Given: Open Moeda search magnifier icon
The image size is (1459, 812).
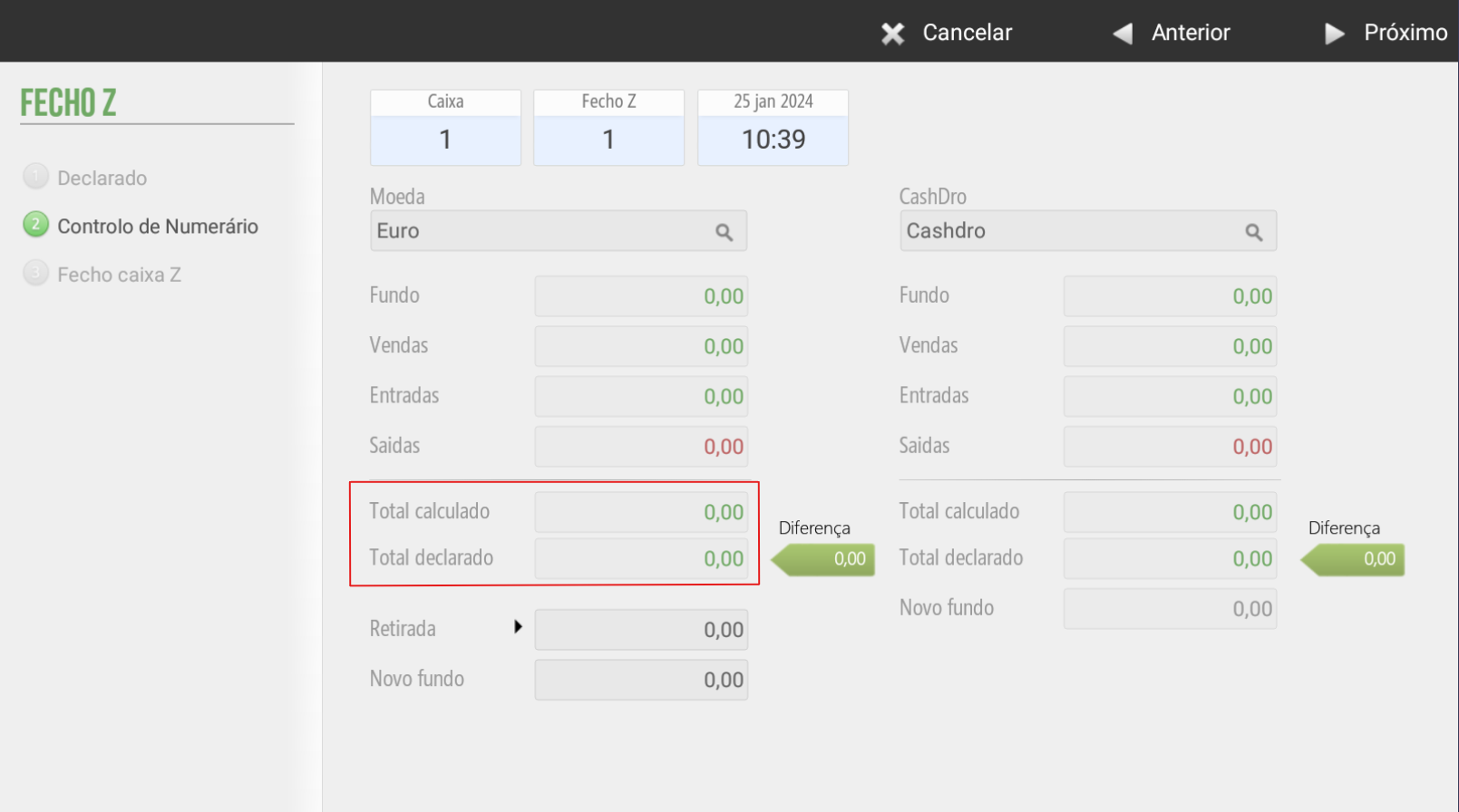Looking at the screenshot, I should [724, 232].
